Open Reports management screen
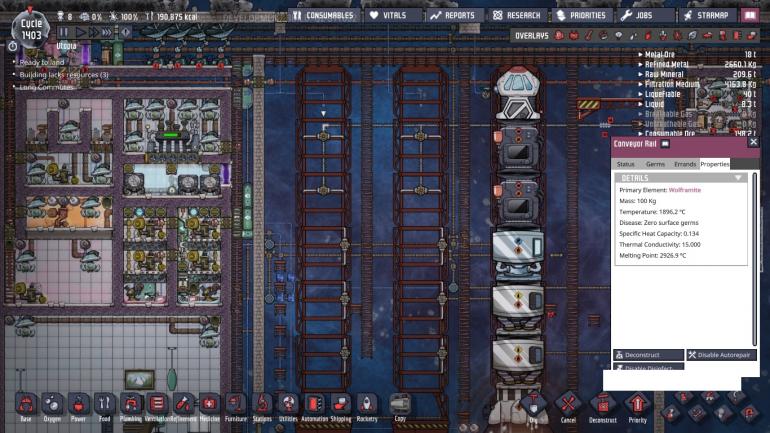The image size is (770, 433). click(x=454, y=16)
